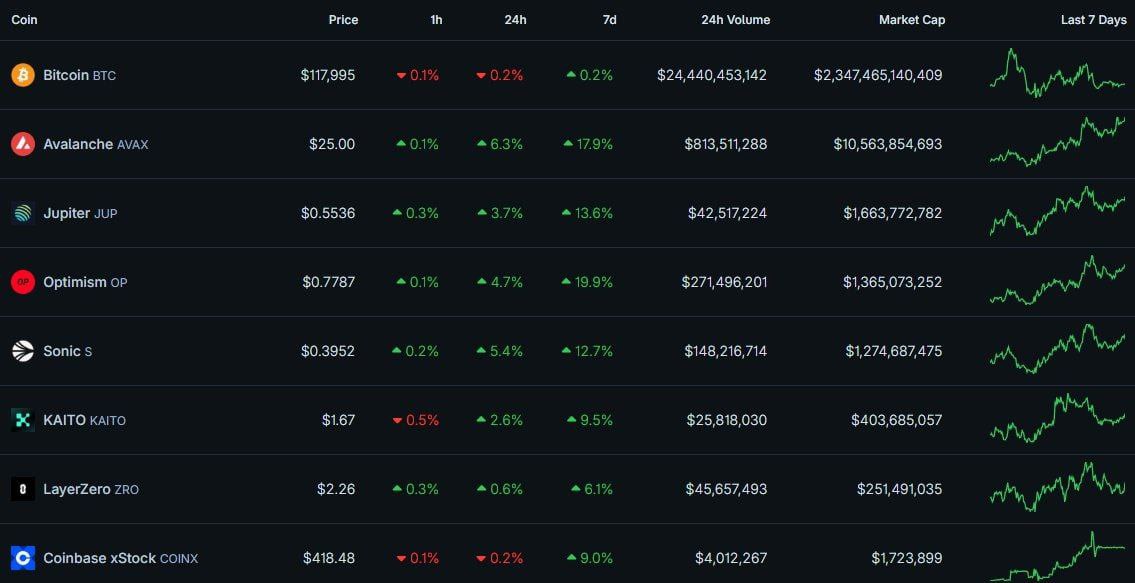Click the Bitcoin orange logo icon
This screenshot has width=1135, height=583.
point(22,75)
